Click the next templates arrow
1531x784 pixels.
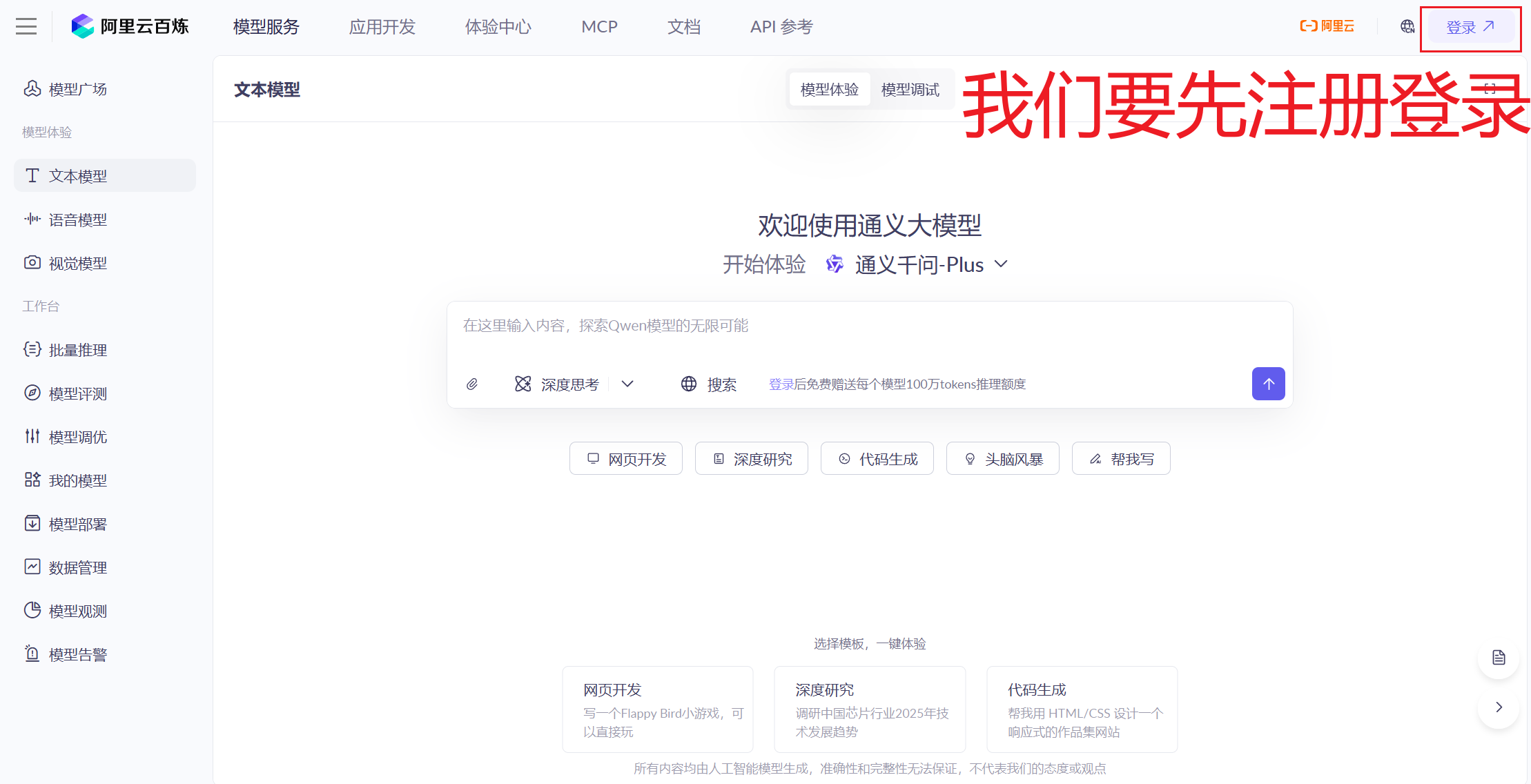pos(1498,707)
